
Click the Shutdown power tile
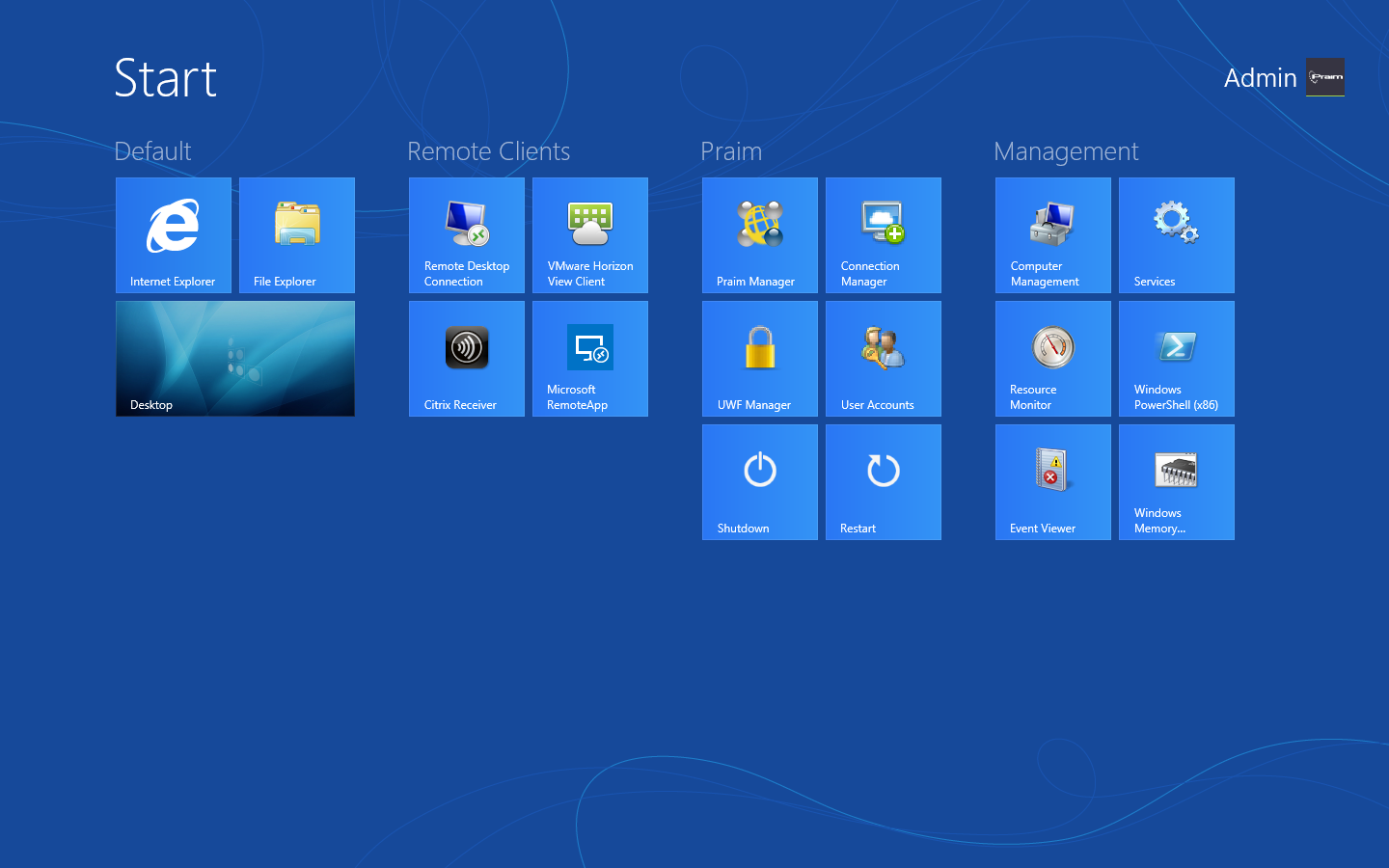point(760,482)
